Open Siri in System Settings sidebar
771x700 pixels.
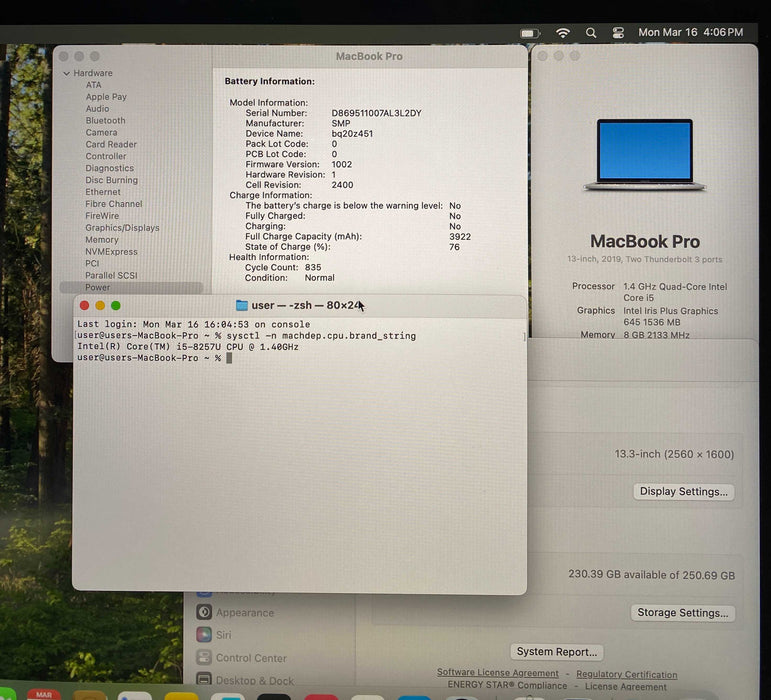point(213,635)
